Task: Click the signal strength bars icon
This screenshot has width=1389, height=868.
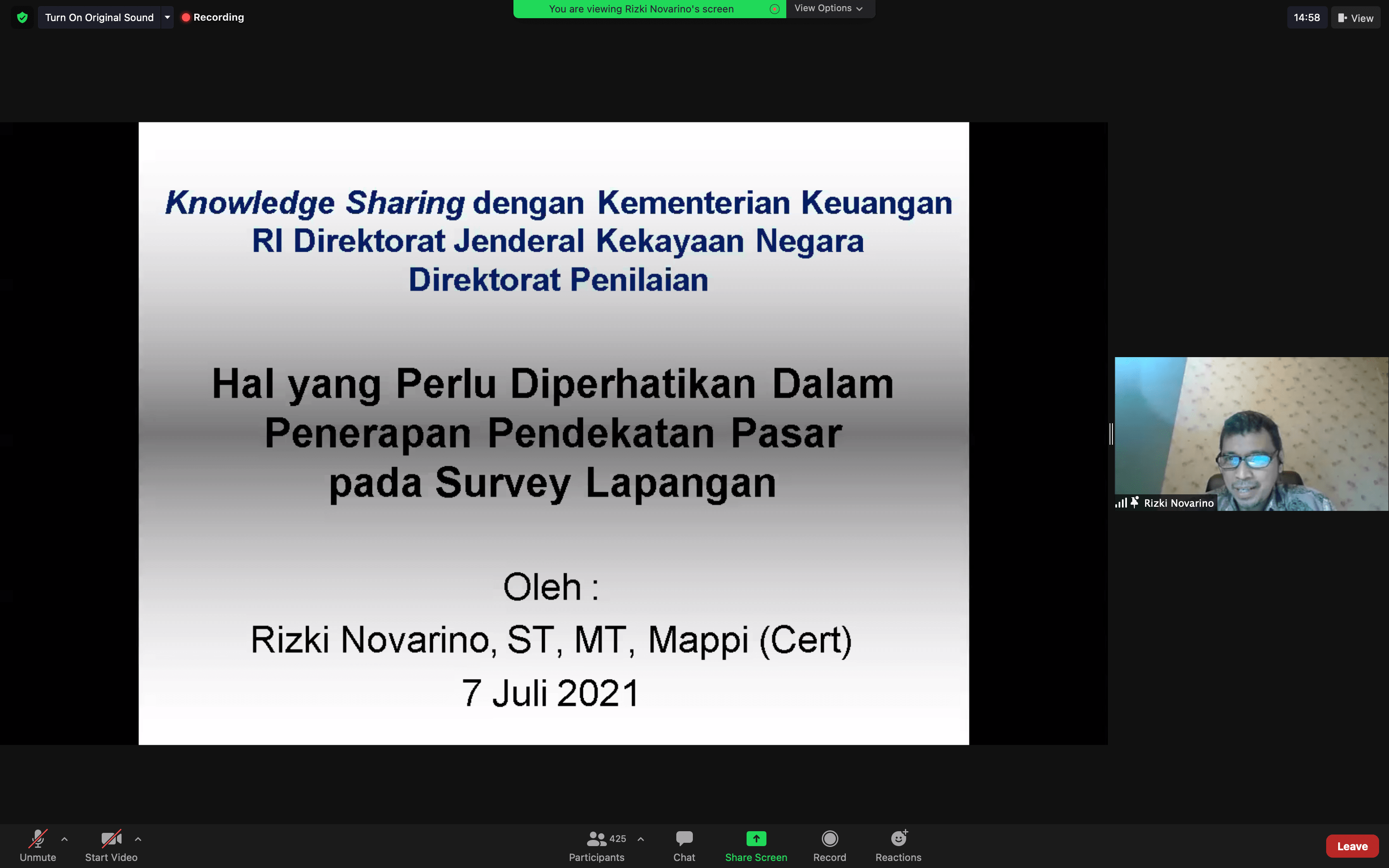Action: tap(1120, 503)
